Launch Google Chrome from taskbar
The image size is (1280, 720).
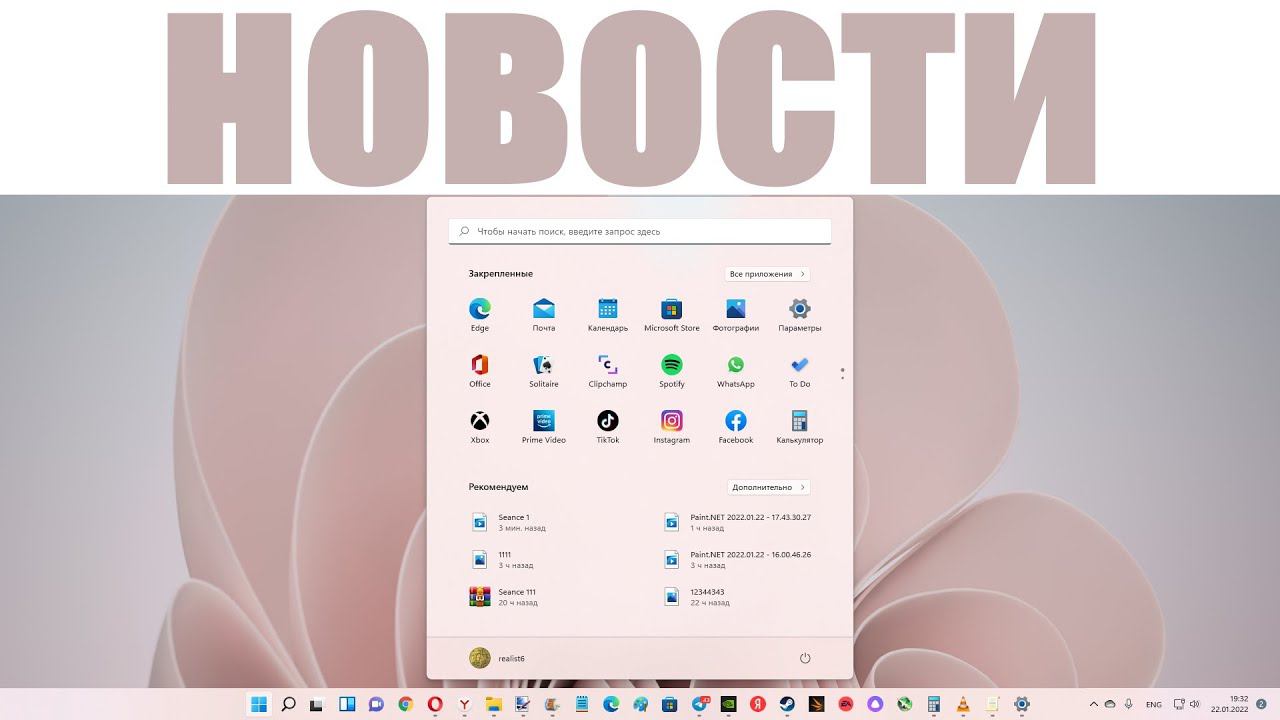pos(405,704)
